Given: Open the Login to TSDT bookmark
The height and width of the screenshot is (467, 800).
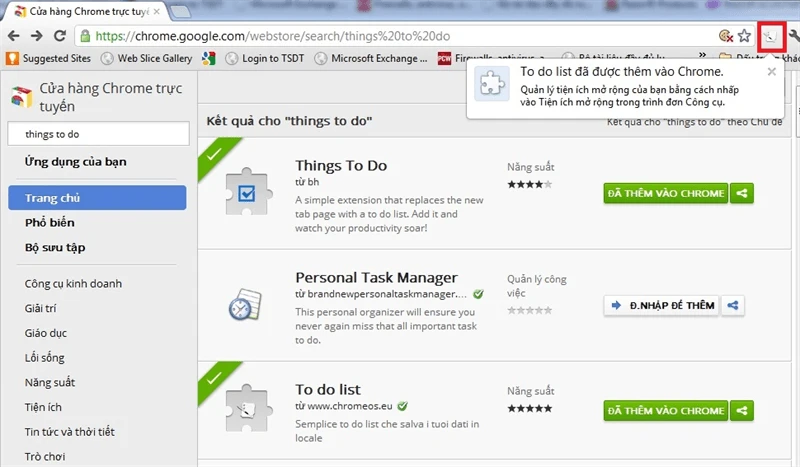Looking at the screenshot, I should pyautogui.click(x=265, y=58).
